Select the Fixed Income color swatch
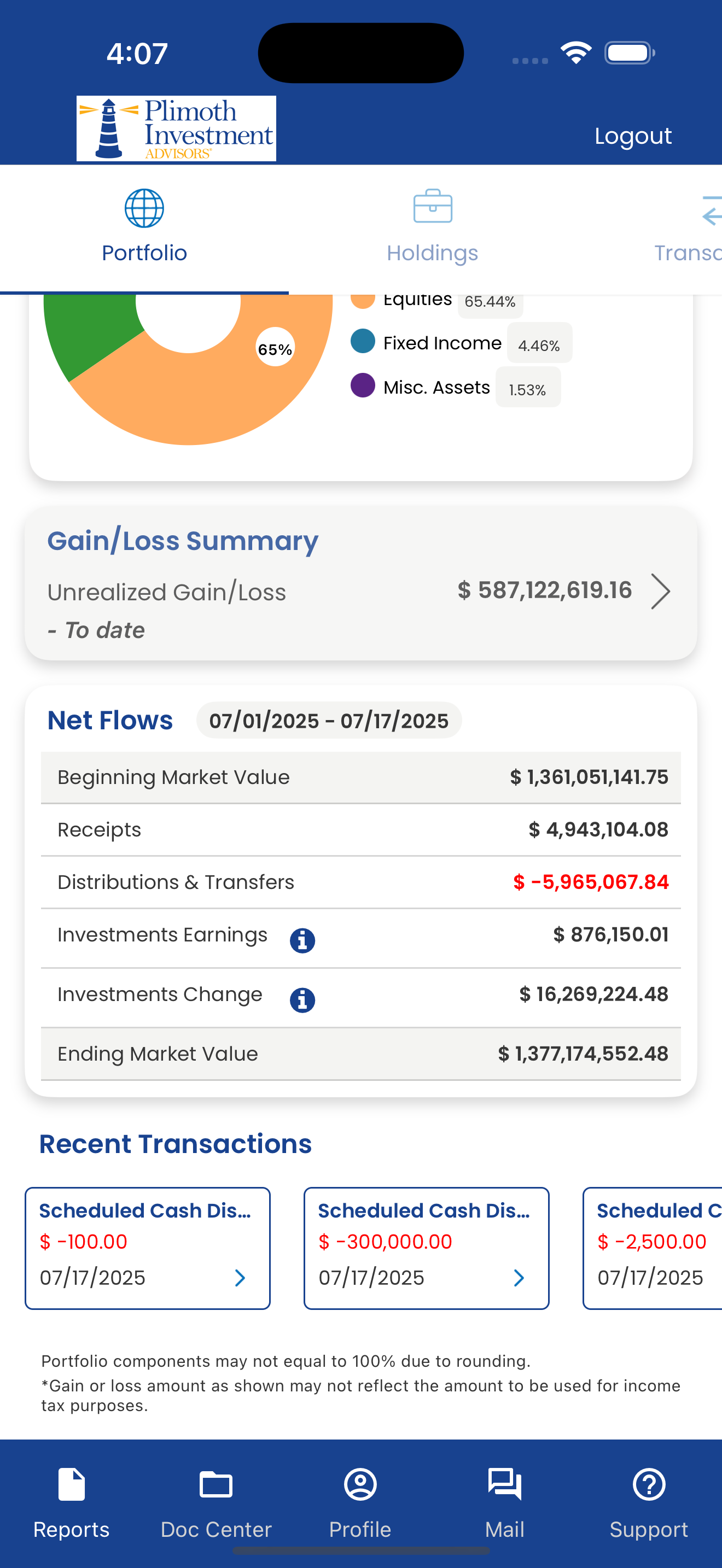The image size is (722, 1568). (x=363, y=342)
